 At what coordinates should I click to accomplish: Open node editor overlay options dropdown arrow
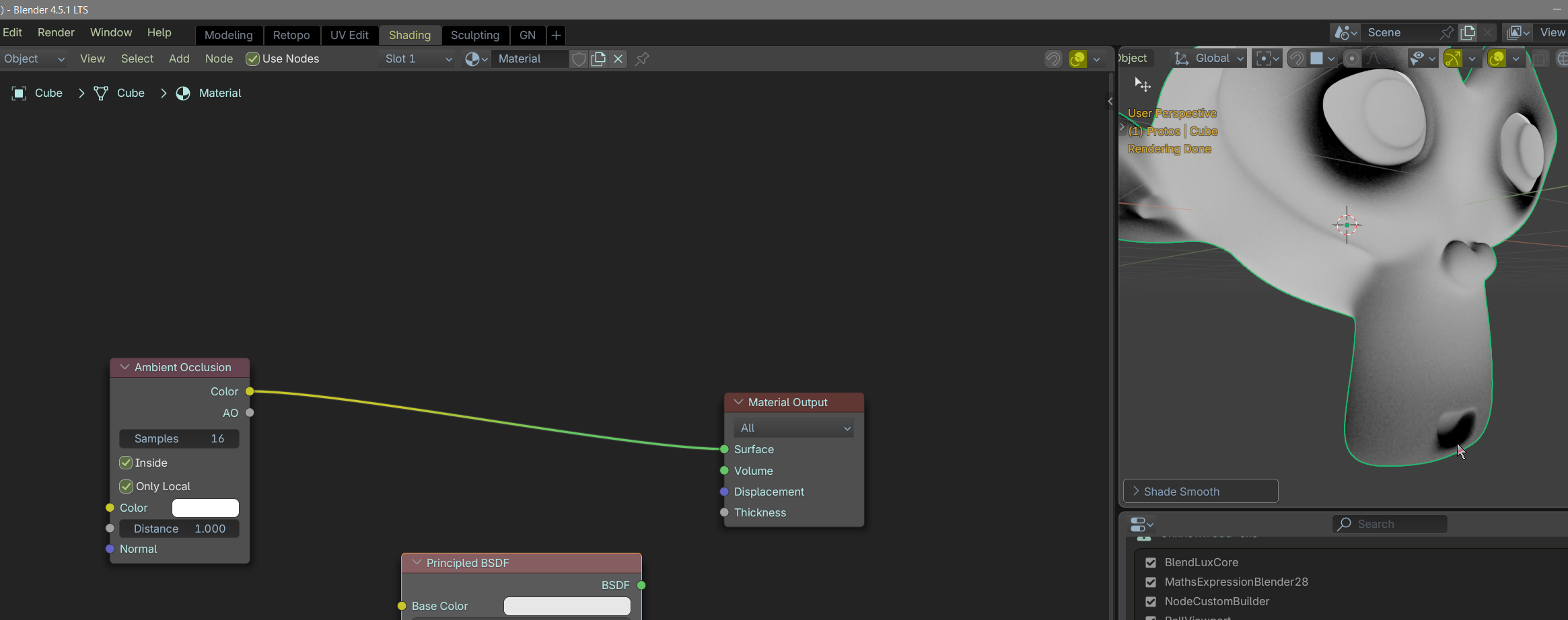tap(1097, 59)
